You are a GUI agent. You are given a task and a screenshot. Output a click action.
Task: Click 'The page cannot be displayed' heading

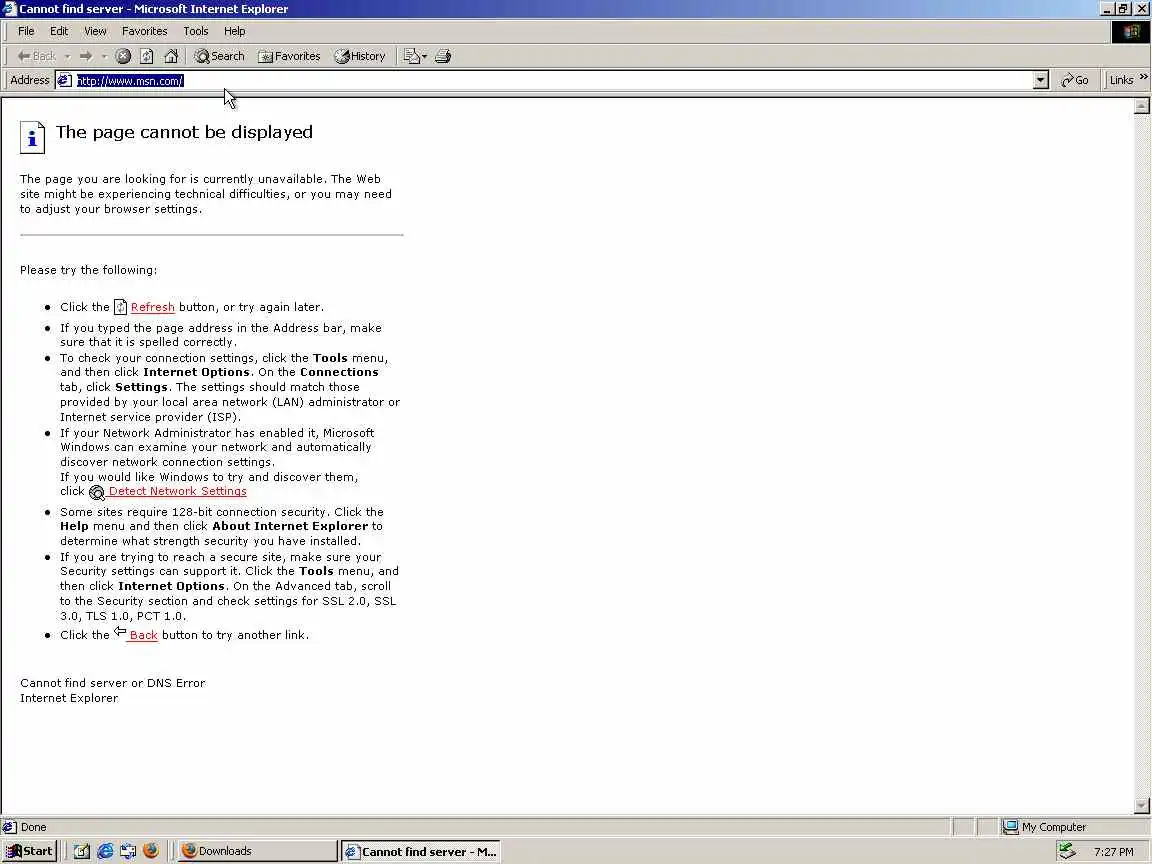coord(184,132)
